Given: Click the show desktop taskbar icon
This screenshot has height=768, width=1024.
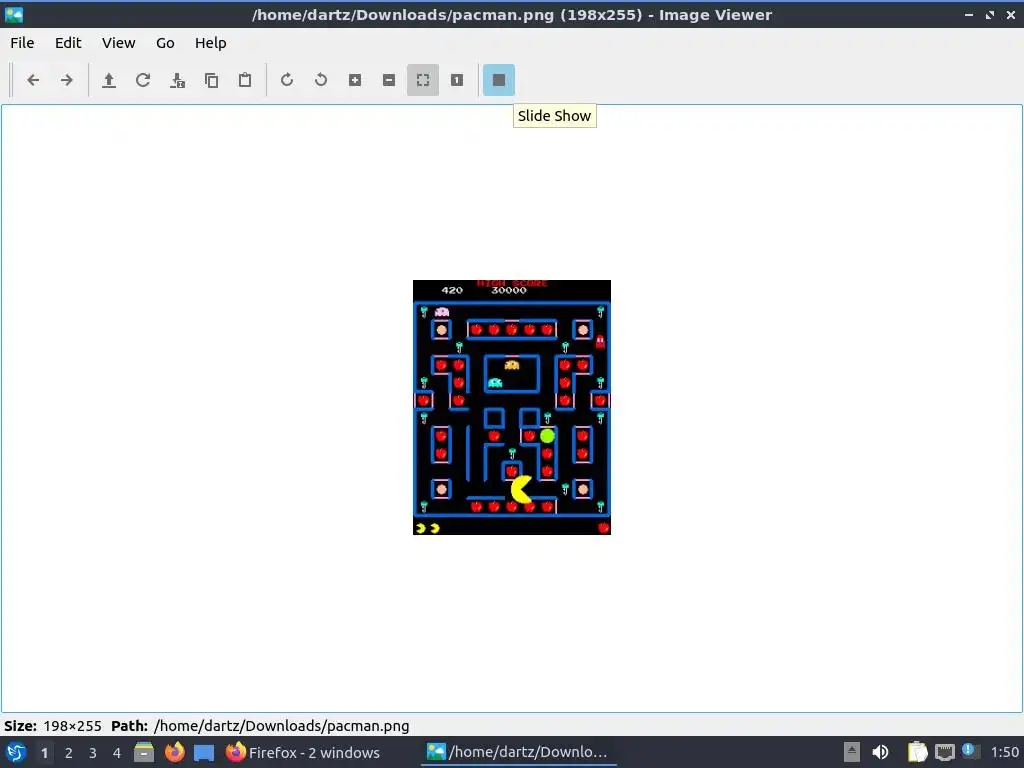Looking at the screenshot, I should pos(204,752).
